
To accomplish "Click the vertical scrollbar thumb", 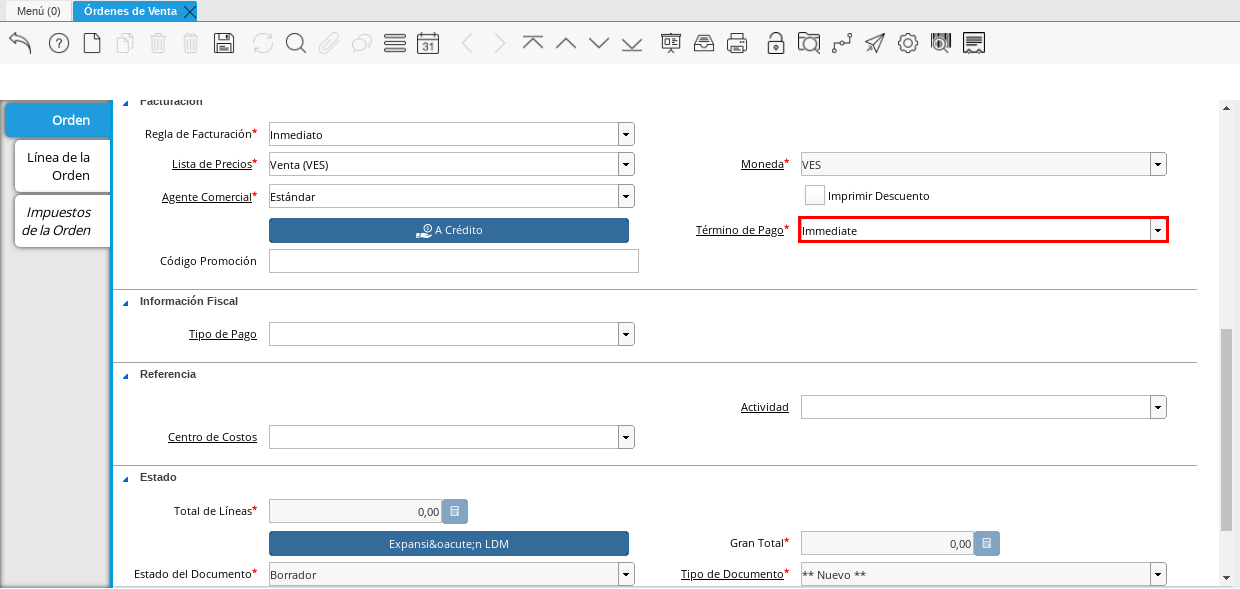I will pos(1227,428).
